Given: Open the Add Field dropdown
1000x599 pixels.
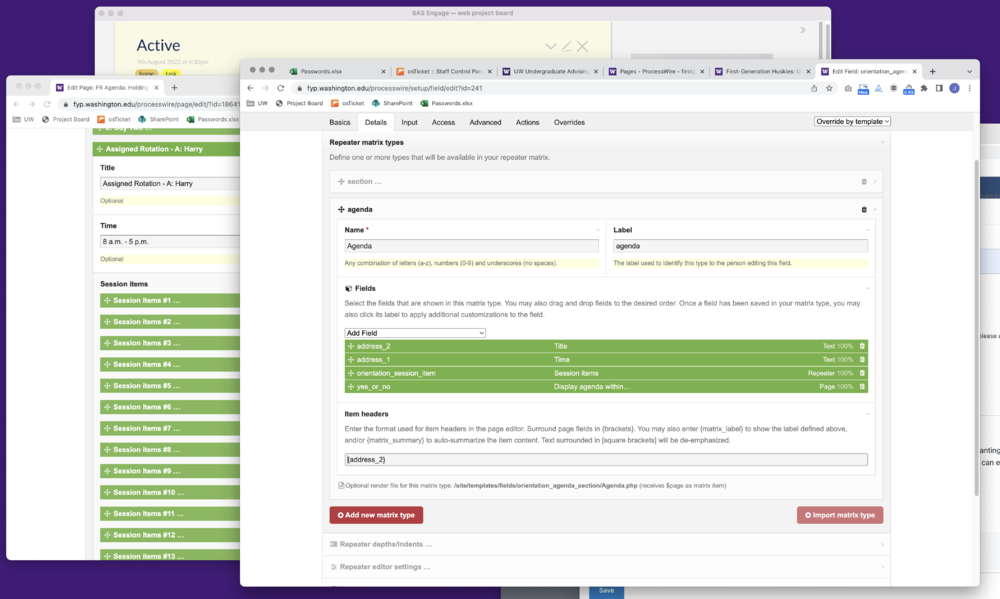Looking at the screenshot, I should pyautogui.click(x=415, y=332).
